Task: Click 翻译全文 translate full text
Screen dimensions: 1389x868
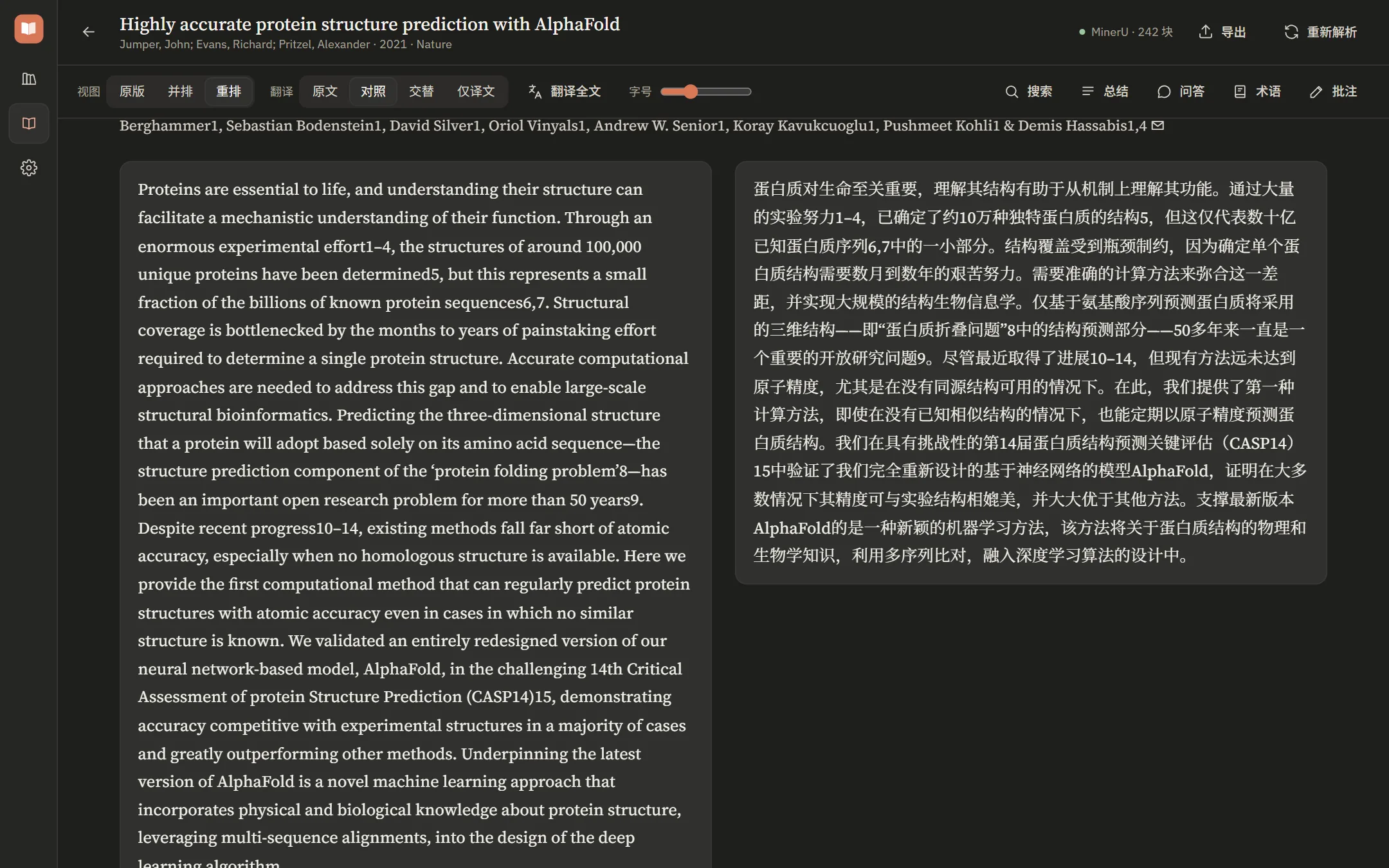Action: tap(564, 91)
